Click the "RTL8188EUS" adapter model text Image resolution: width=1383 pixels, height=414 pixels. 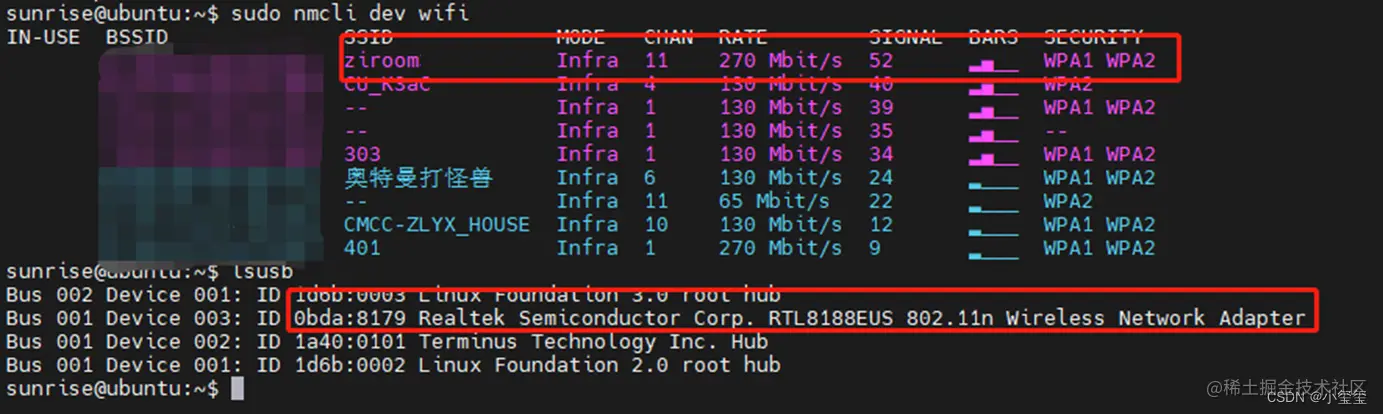click(830, 318)
